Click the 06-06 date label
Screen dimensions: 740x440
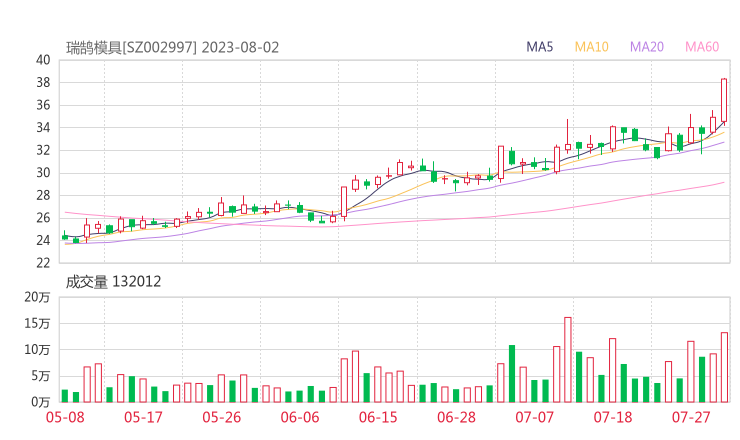click(x=300, y=417)
